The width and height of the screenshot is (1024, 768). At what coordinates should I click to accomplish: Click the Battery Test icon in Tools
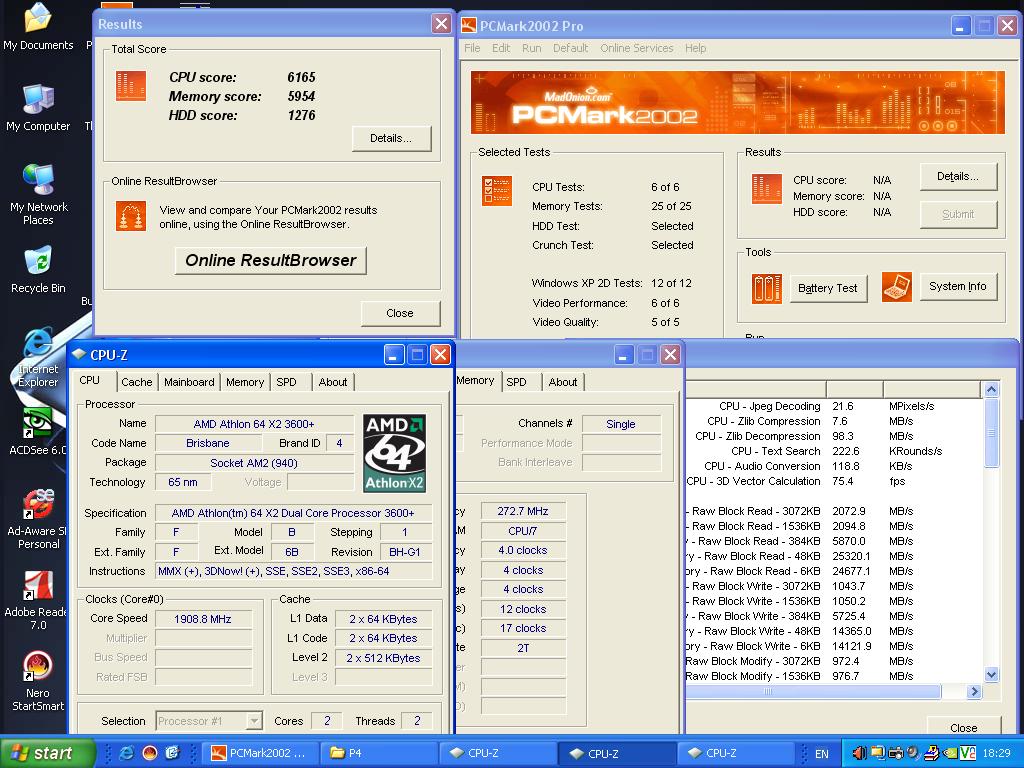coord(767,288)
